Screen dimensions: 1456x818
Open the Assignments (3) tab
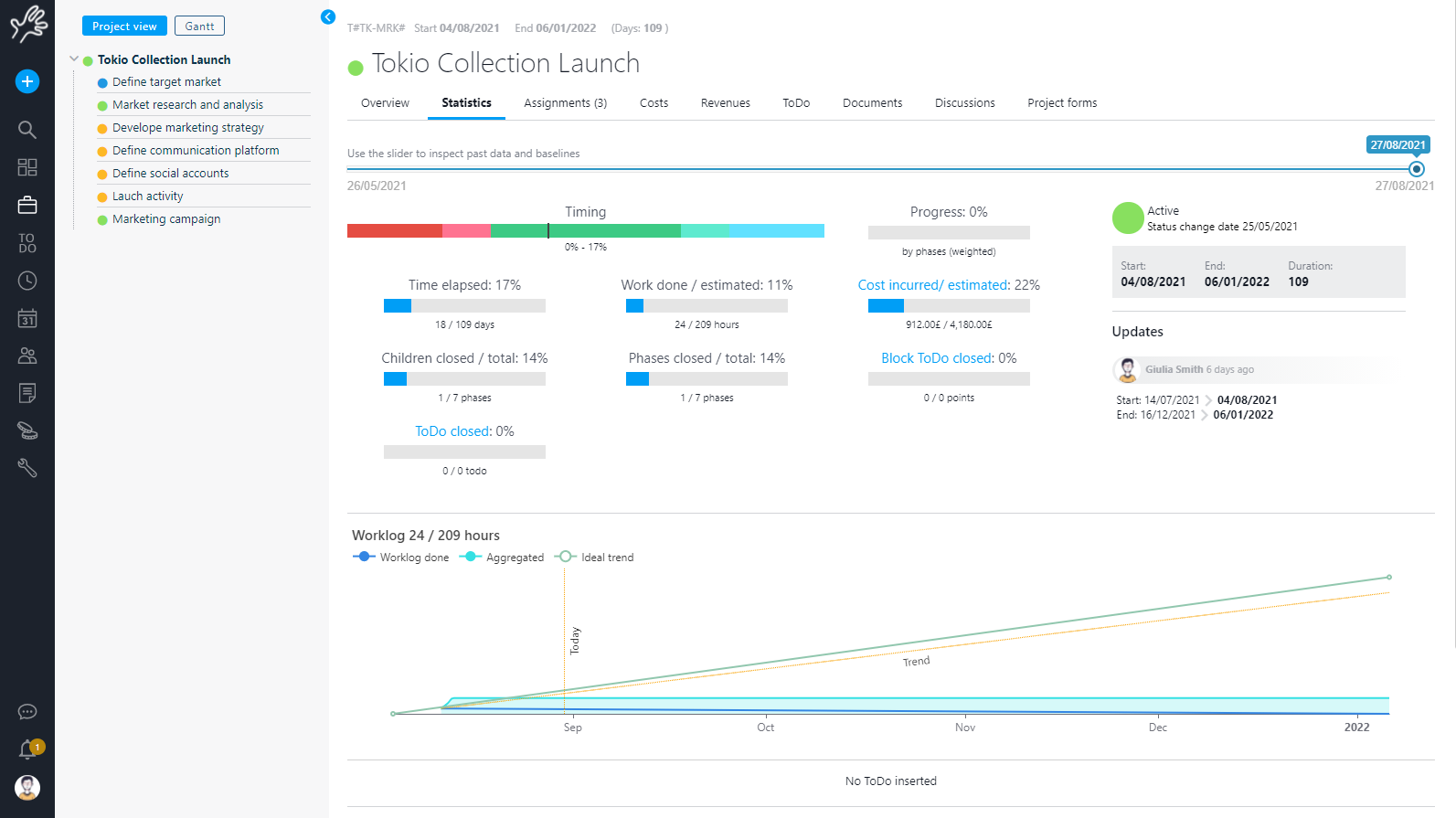tap(565, 103)
